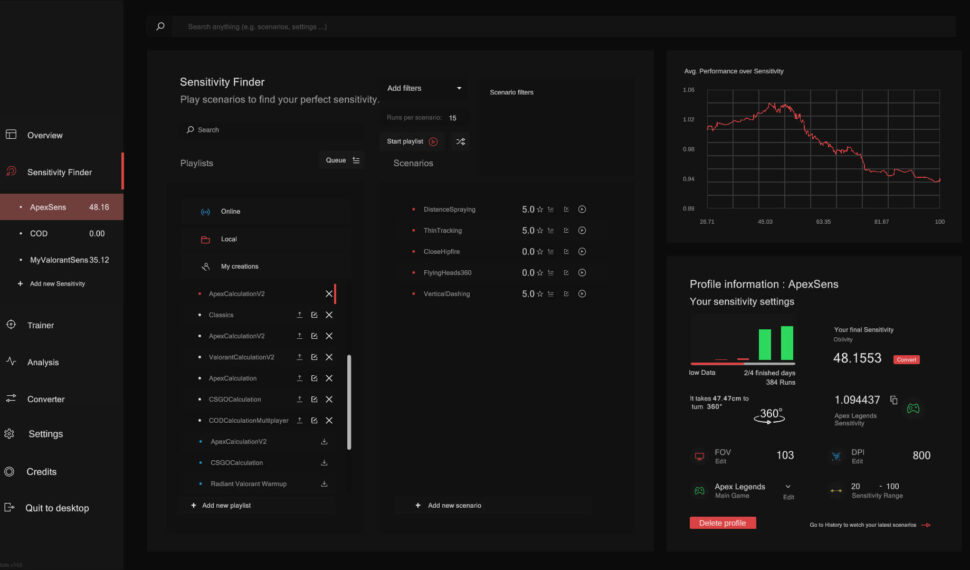The height and width of the screenshot is (570, 970).
Task: Expand the Online playlists section
Action: click(230, 212)
